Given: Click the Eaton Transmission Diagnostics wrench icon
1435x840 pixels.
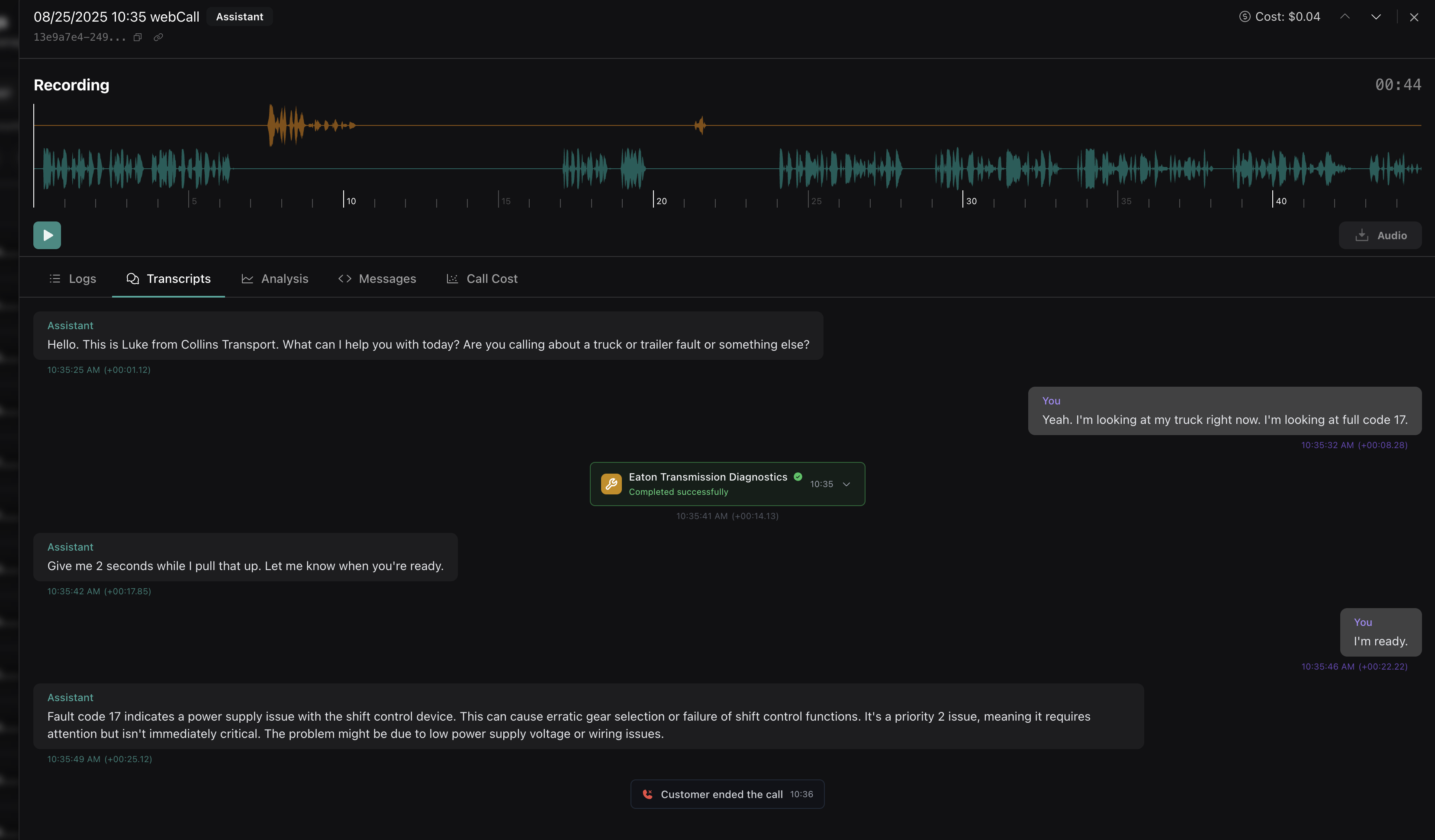Looking at the screenshot, I should [x=611, y=484].
